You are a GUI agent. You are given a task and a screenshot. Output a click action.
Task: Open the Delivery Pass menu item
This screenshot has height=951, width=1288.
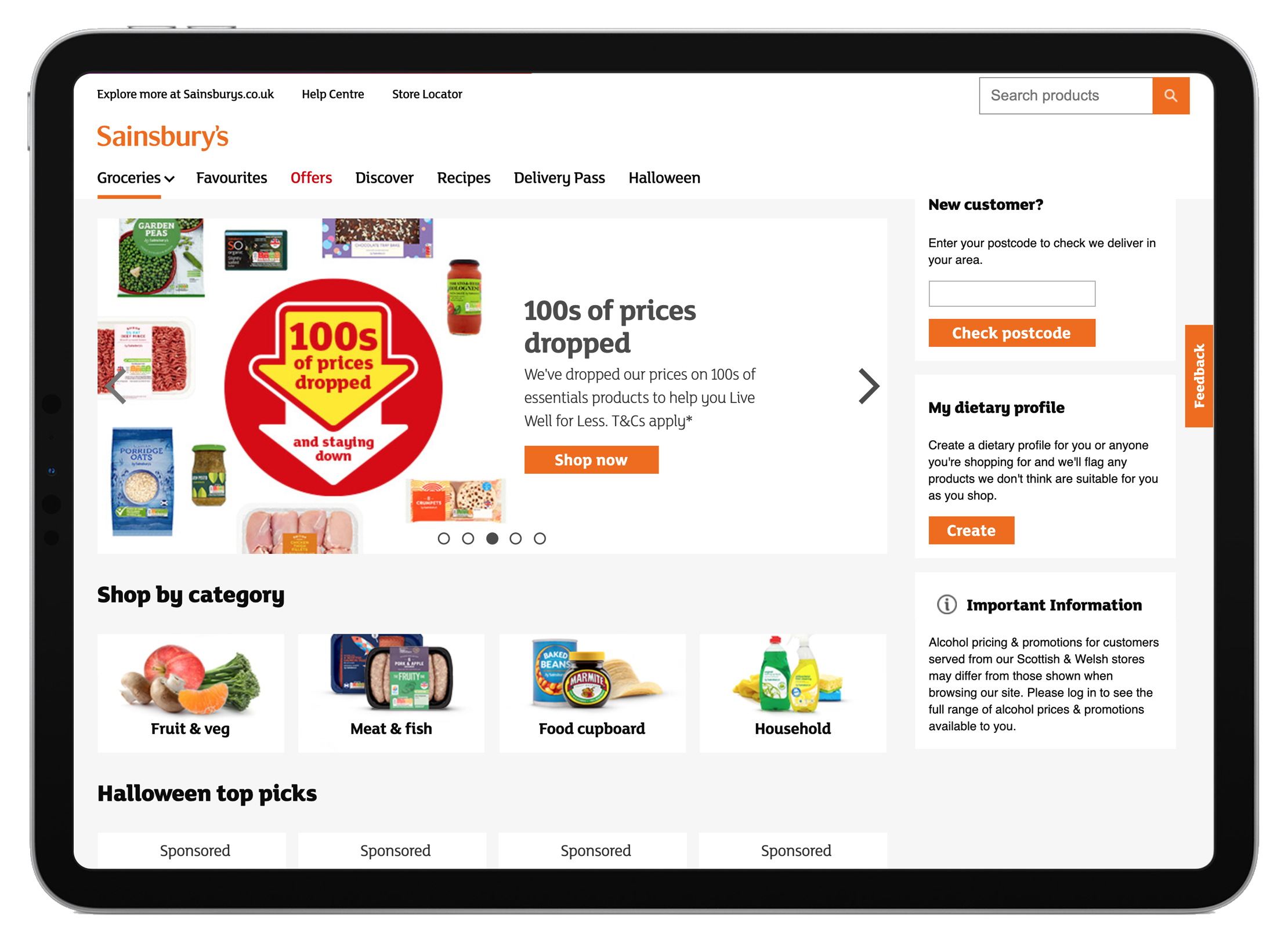pos(559,178)
